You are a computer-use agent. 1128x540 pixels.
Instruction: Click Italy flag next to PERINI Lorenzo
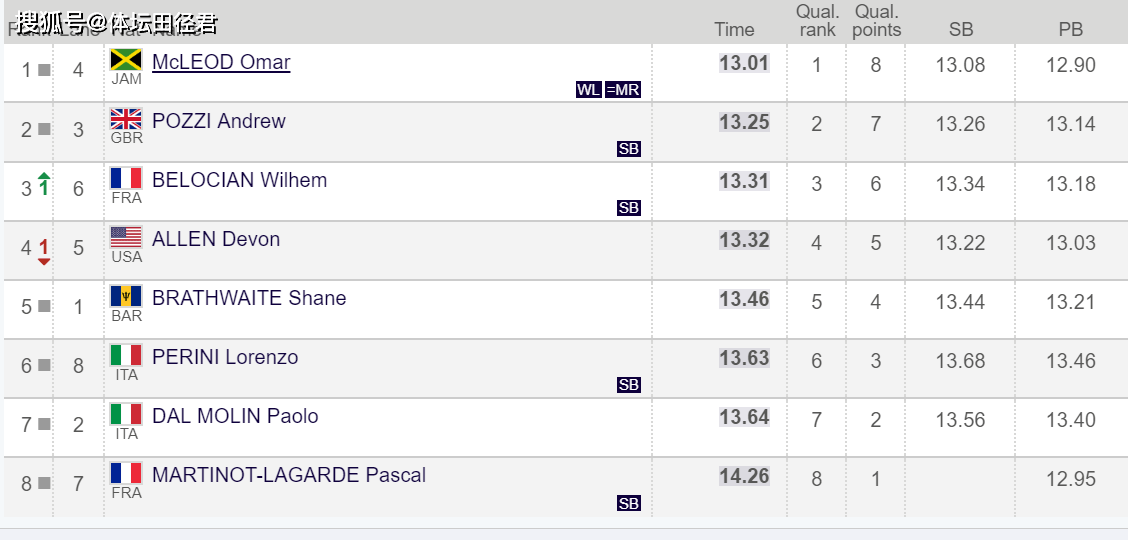click(x=126, y=355)
